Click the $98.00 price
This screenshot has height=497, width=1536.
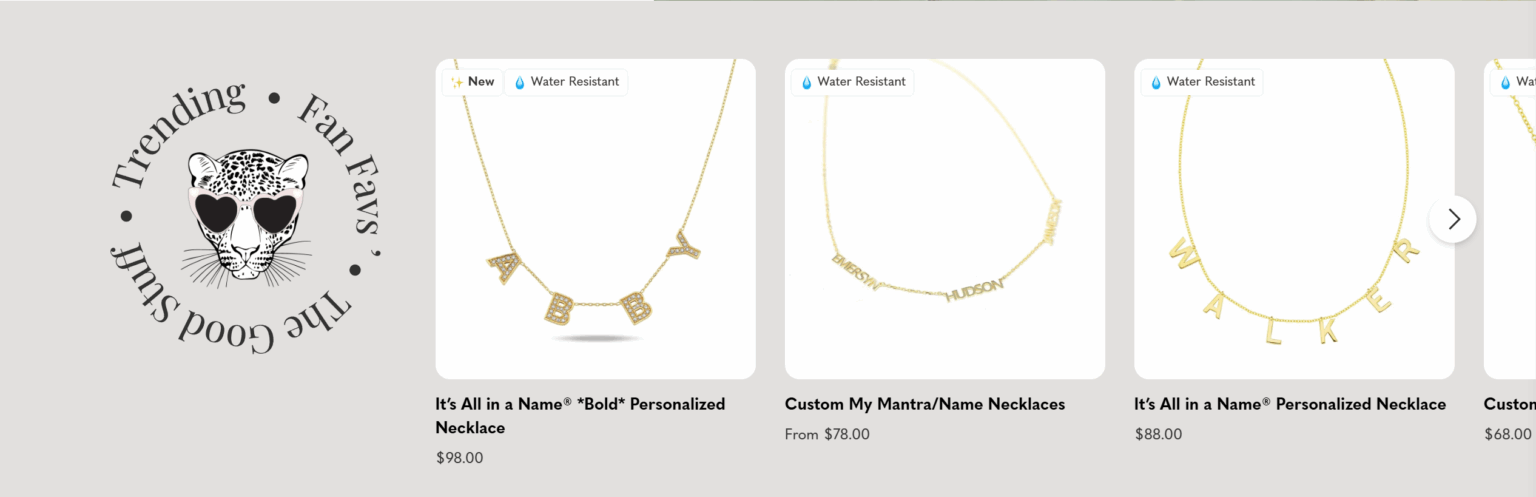tap(459, 458)
